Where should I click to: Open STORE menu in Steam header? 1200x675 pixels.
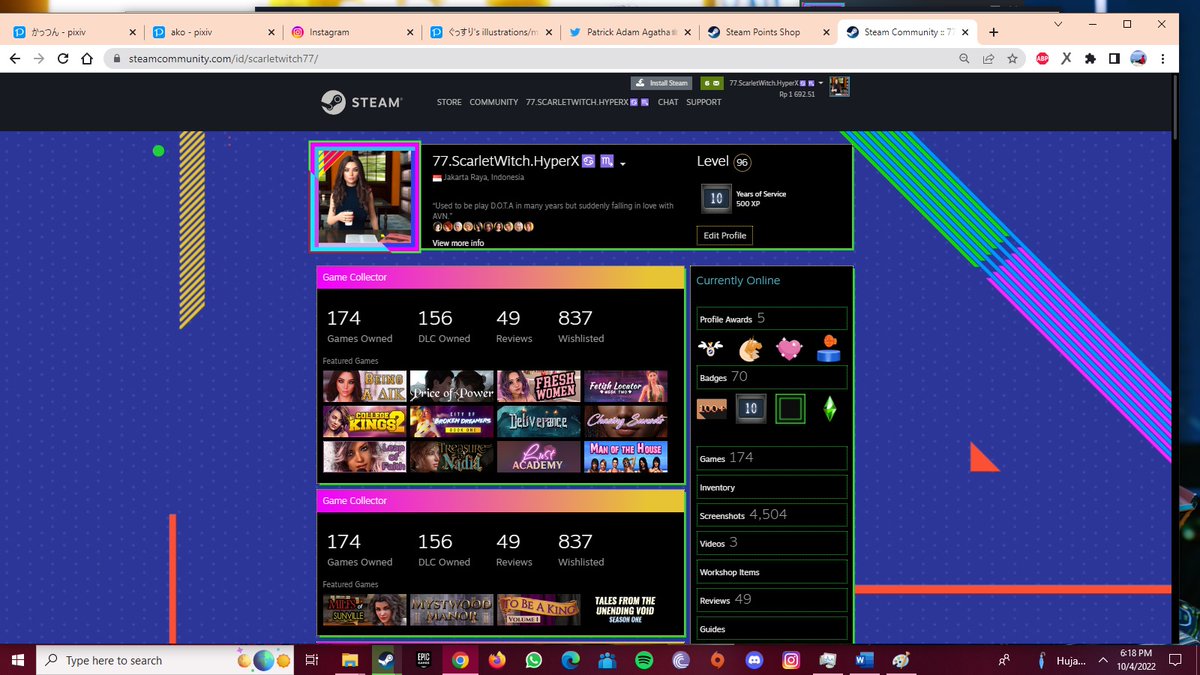point(449,102)
